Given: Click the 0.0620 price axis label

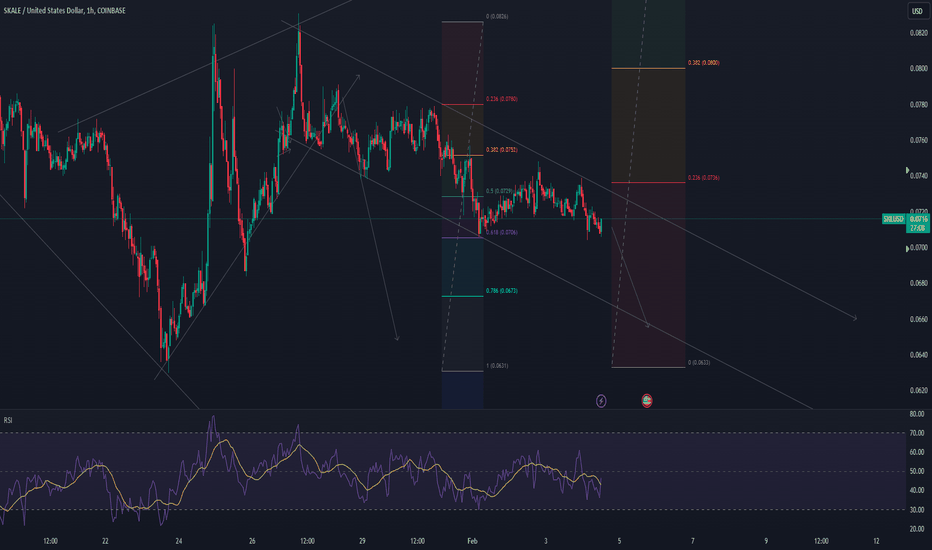Looking at the screenshot, I should pyautogui.click(x=918, y=391).
